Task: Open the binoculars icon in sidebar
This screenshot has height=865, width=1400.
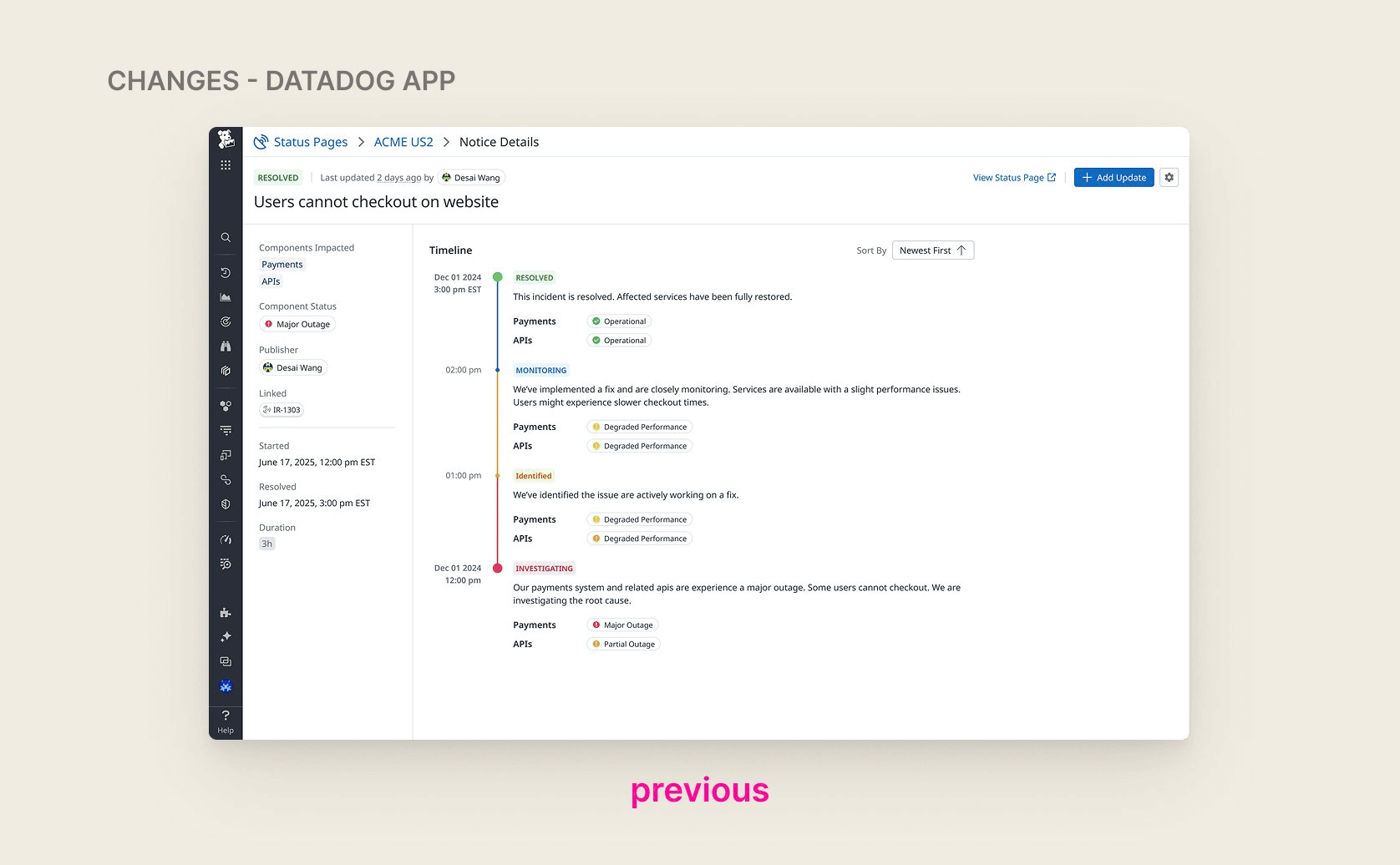Action: click(x=226, y=347)
